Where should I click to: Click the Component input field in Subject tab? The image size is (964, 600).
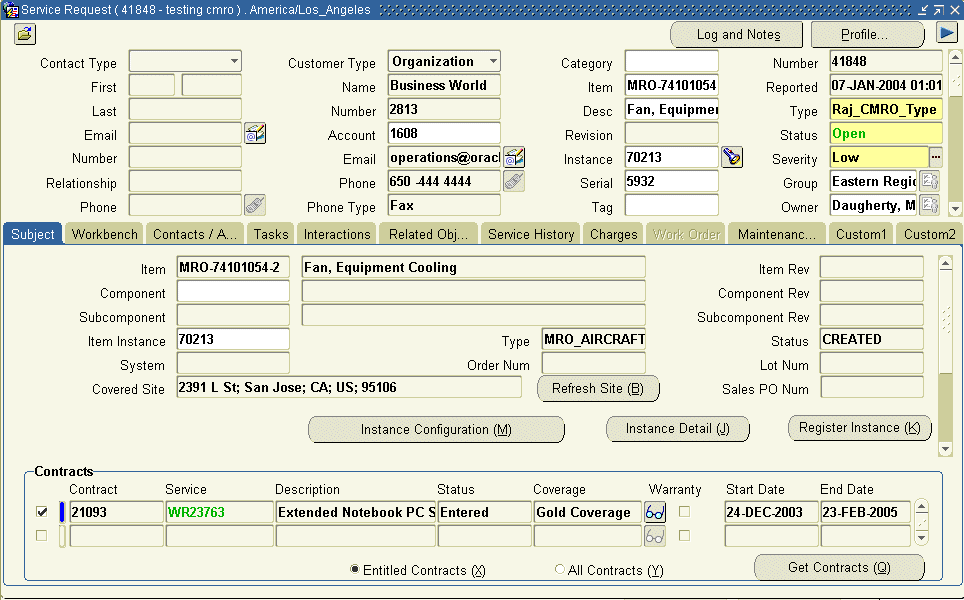click(233, 291)
